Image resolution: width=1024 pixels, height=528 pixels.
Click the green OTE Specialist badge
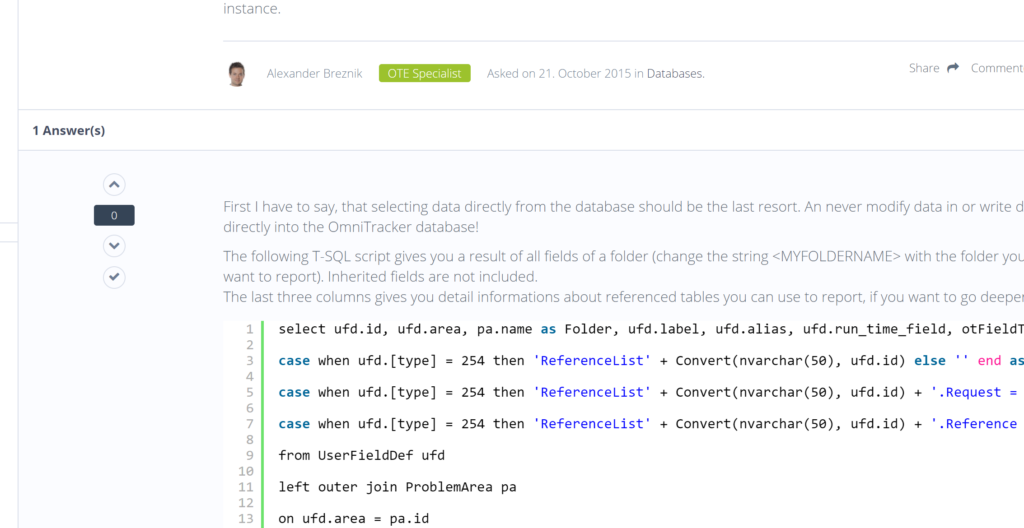(x=424, y=73)
